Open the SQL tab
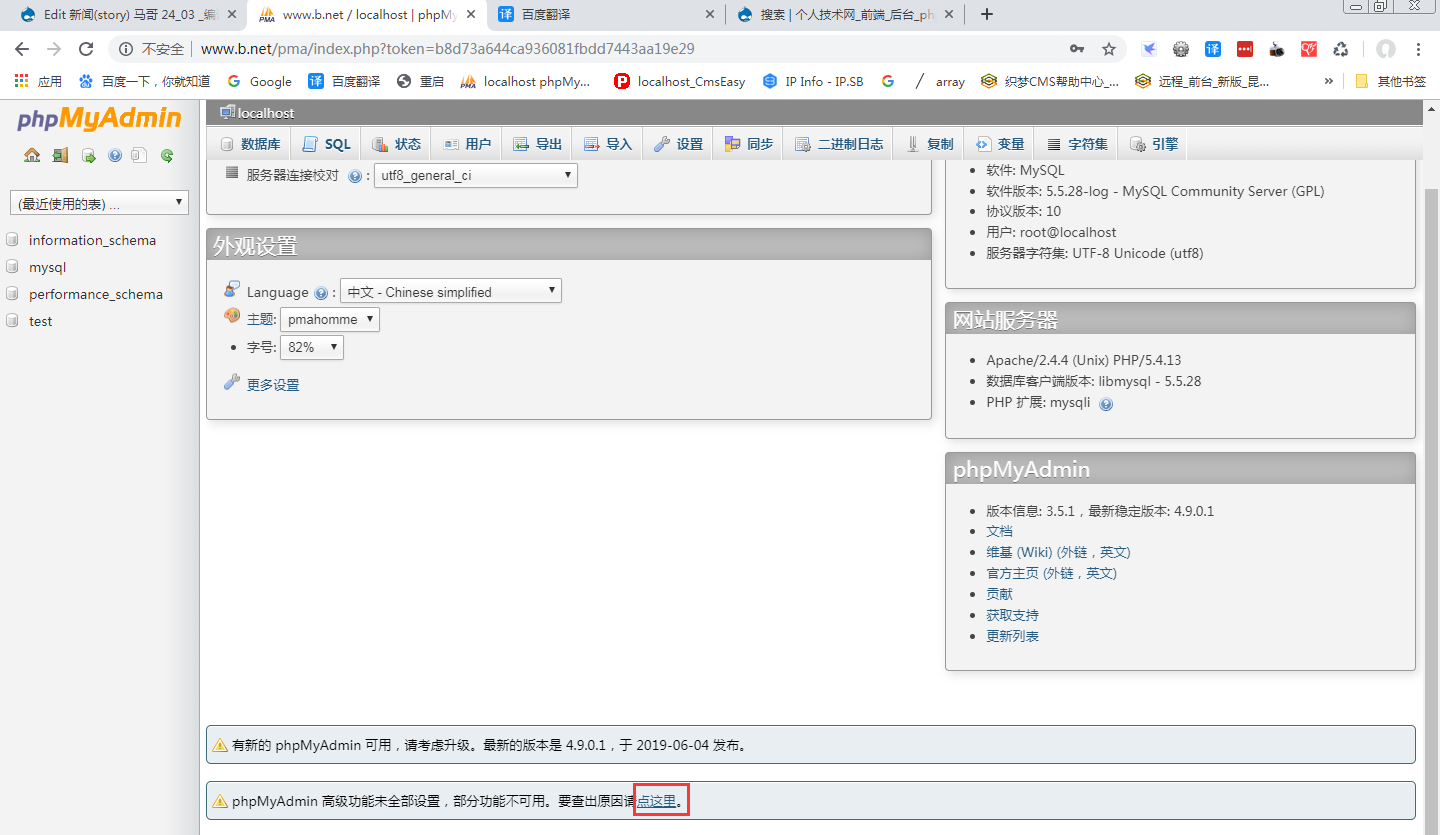 click(327, 144)
